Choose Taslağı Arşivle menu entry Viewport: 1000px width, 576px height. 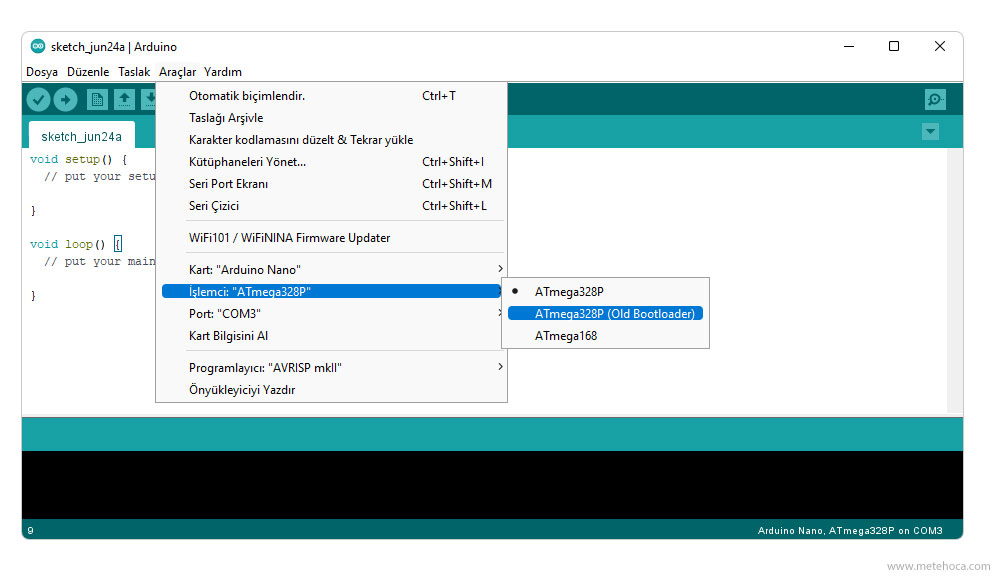tap(332, 118)
